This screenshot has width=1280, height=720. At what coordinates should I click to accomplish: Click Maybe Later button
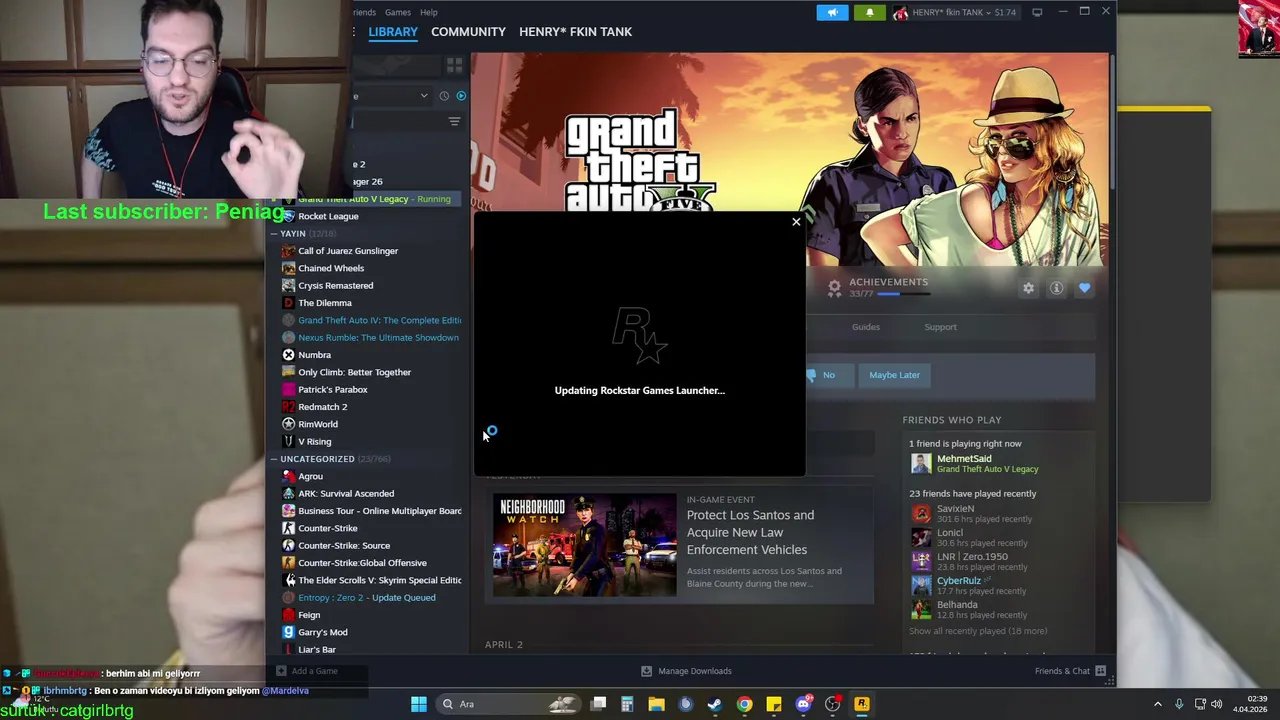(x=894, y=375)
